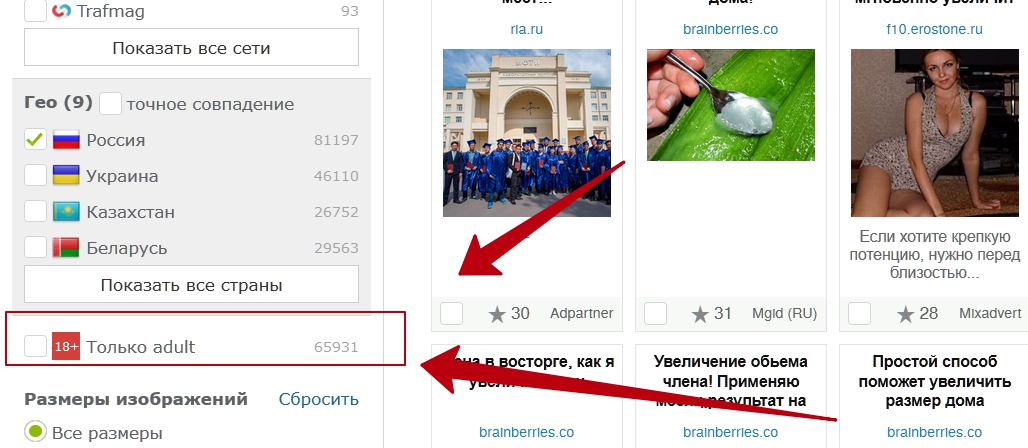Screen dimensions: 1028x448
Task: Expand countries with Показать все страны
Action: pyautogui.click(x=191, y=285)
